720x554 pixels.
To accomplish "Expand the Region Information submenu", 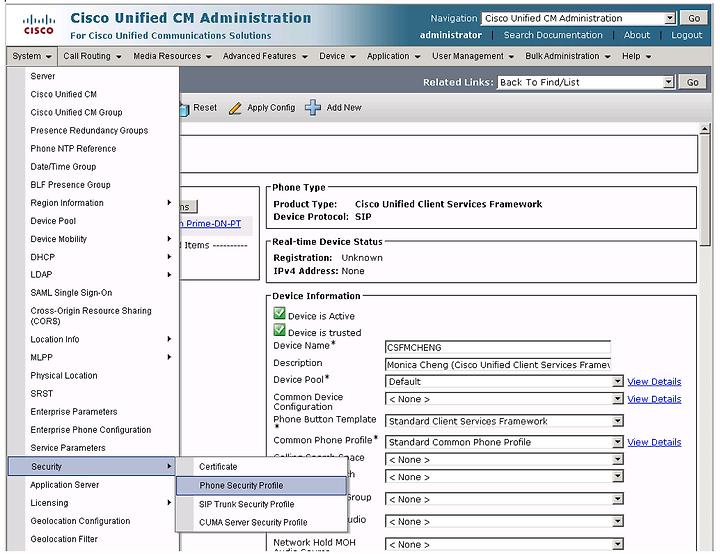I will 169,203.
